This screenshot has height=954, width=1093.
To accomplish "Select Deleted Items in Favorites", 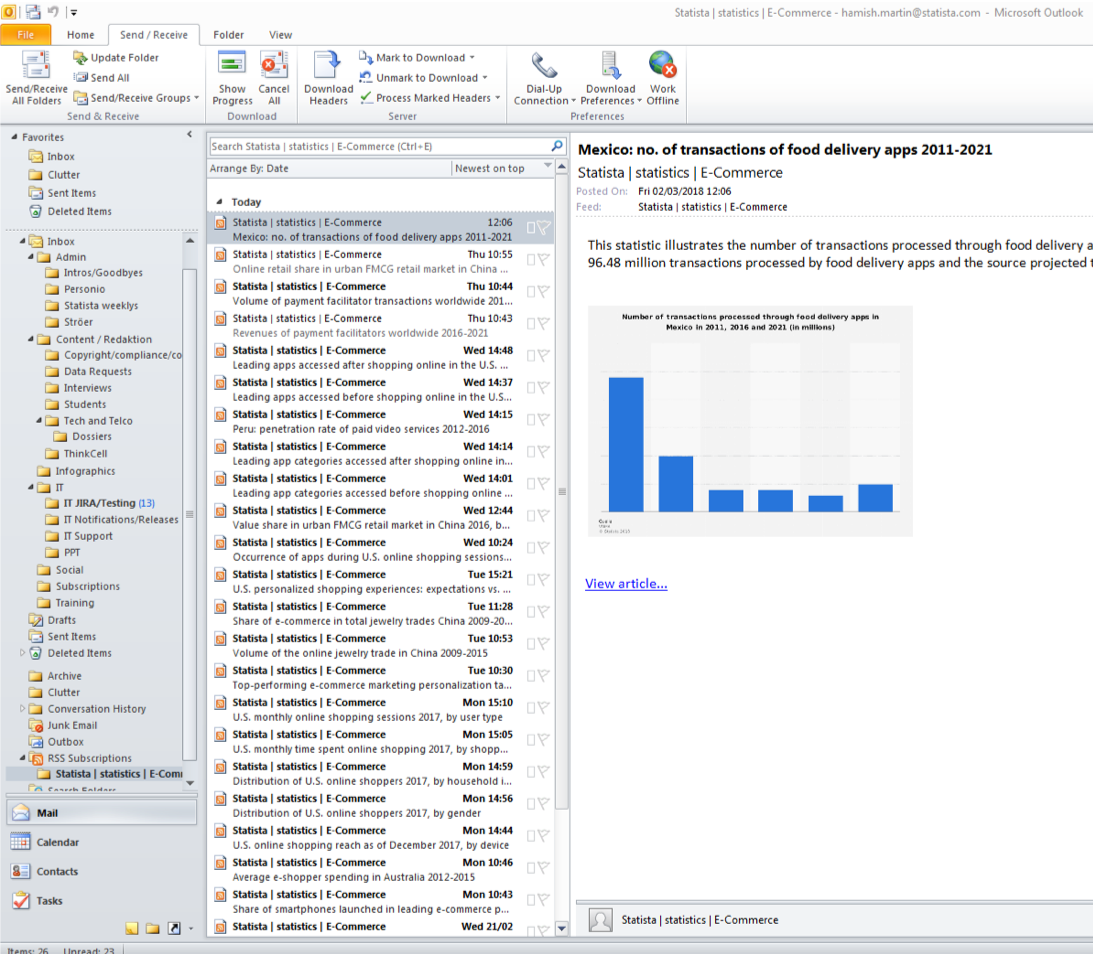I will pyautogui.click(x=79, y=211).
